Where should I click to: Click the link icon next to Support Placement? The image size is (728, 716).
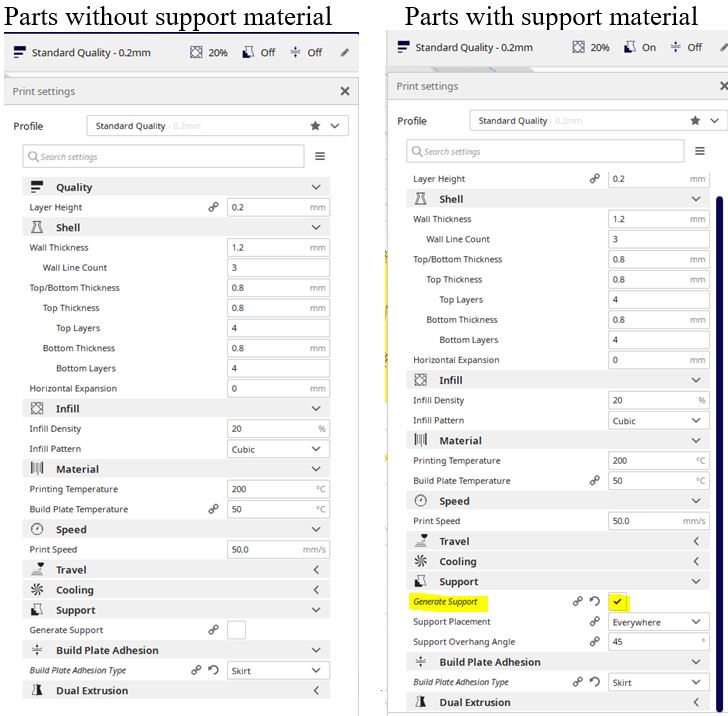[x=595, y=621]
